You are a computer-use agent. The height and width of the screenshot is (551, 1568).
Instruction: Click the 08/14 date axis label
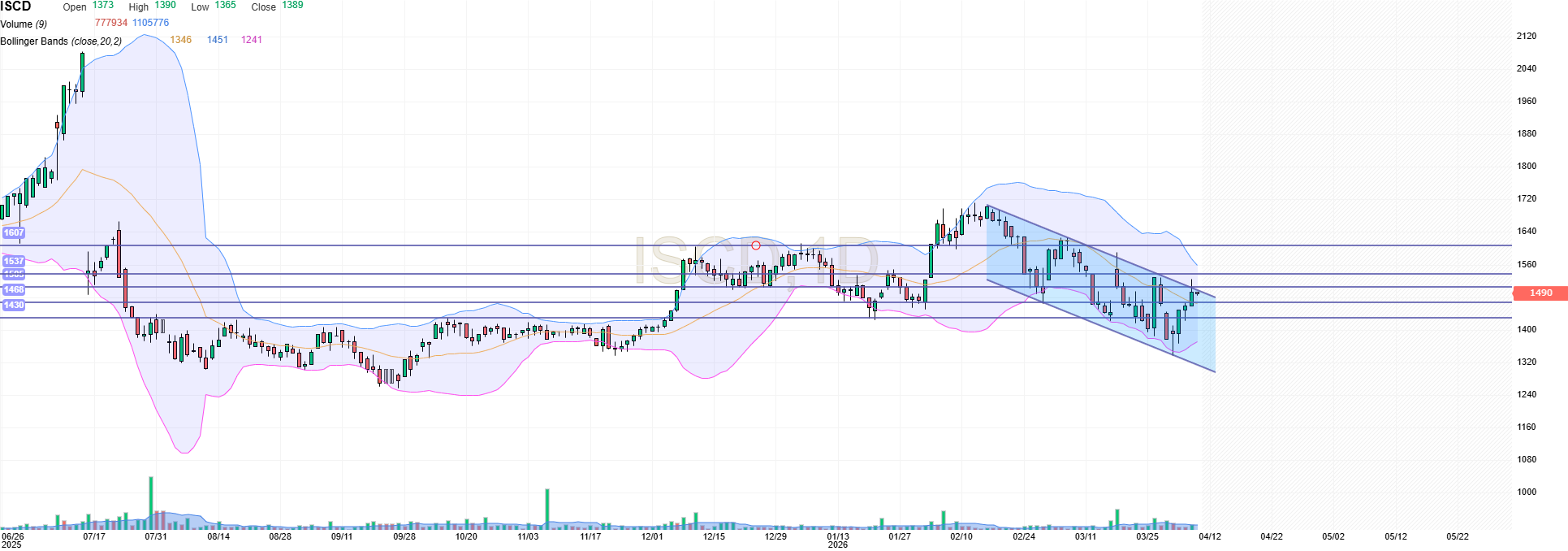[x=218, y=536]
